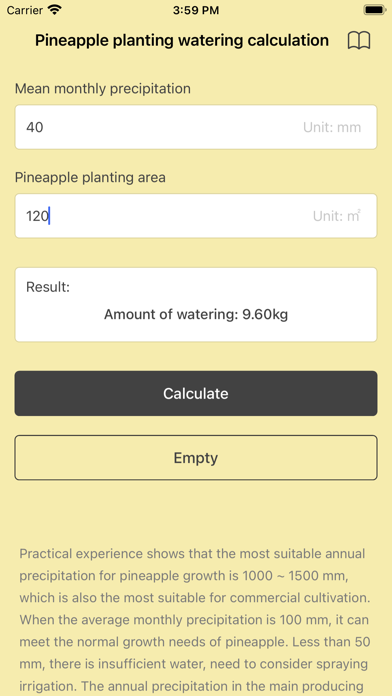
Task: Tap the page title heading
Action: 182,40
